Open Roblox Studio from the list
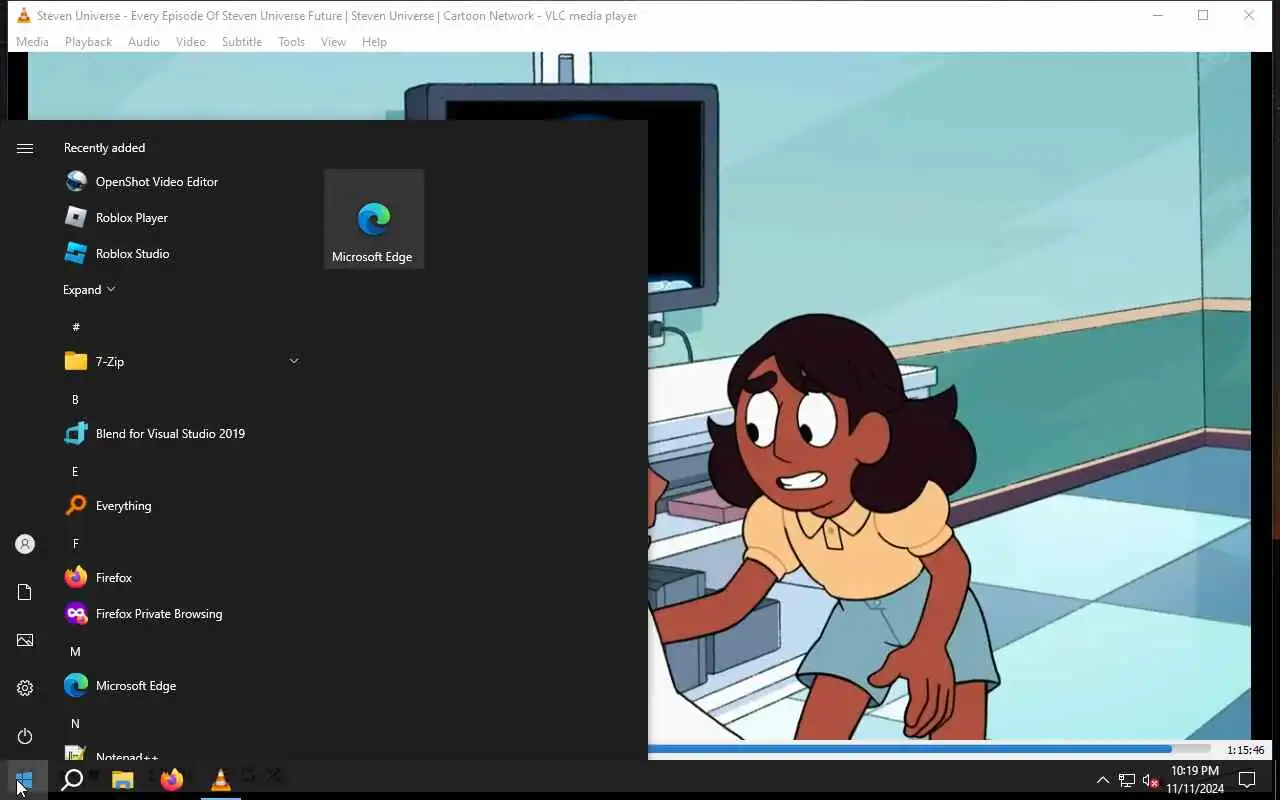The width and height of the screenshot is (1280, 800). coord(180,254)
